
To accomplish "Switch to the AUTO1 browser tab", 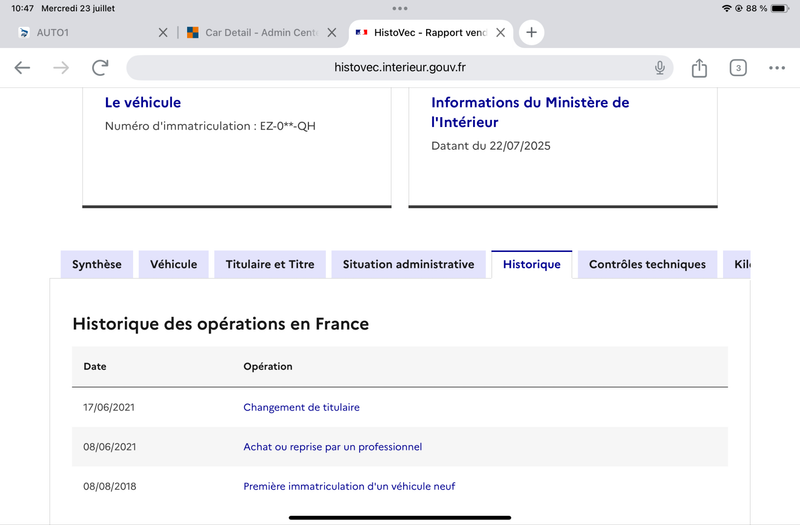I will point(80,32).
